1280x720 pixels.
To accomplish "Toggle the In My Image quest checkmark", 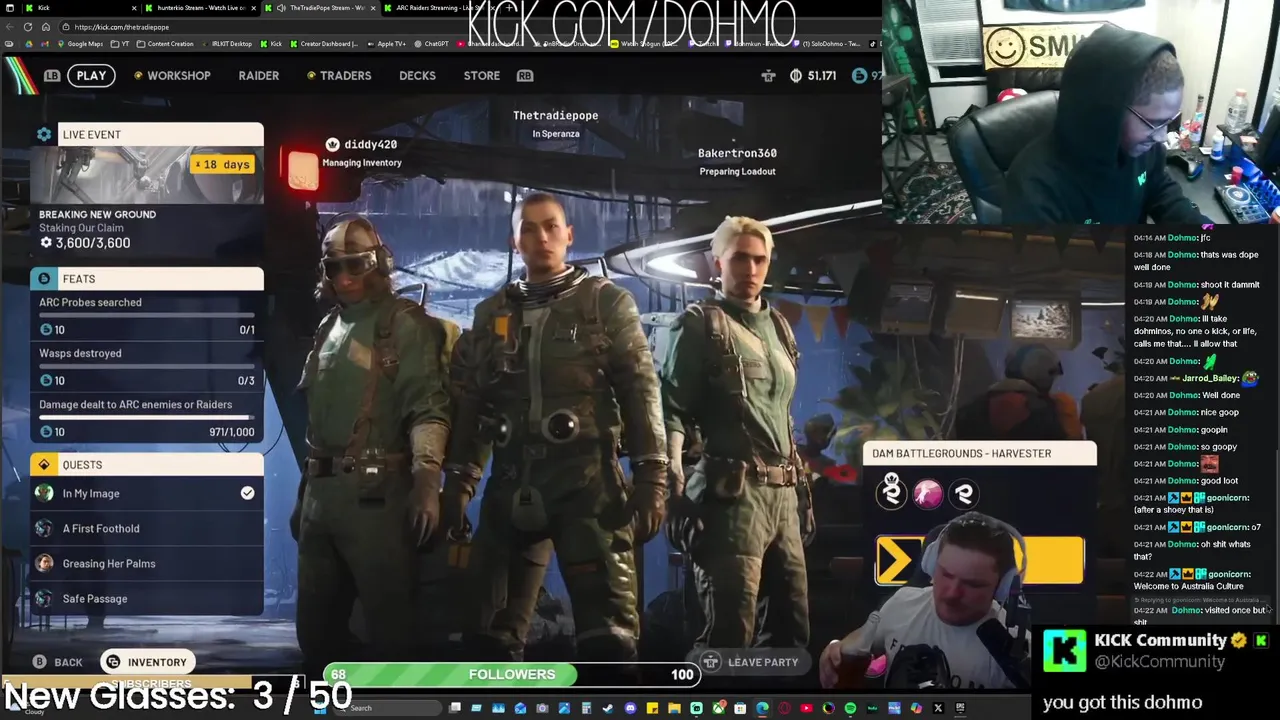I will click(x=247, y=493).
